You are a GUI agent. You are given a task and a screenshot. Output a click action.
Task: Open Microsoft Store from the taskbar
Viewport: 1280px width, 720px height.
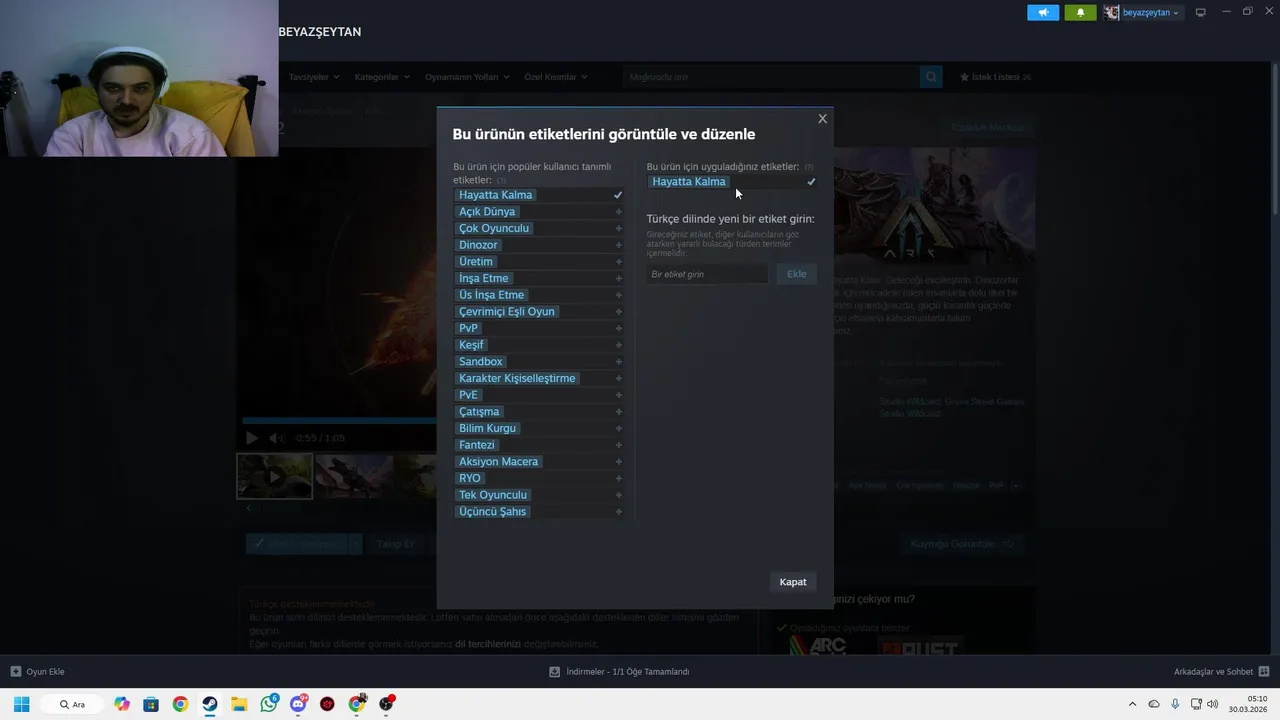click(x=150, y=704)
